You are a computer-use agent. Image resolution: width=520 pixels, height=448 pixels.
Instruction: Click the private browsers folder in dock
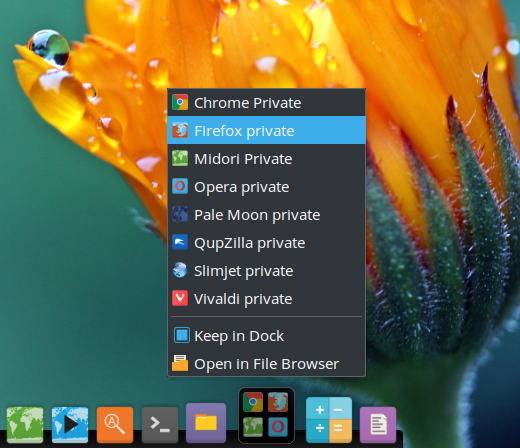(266, 415)
